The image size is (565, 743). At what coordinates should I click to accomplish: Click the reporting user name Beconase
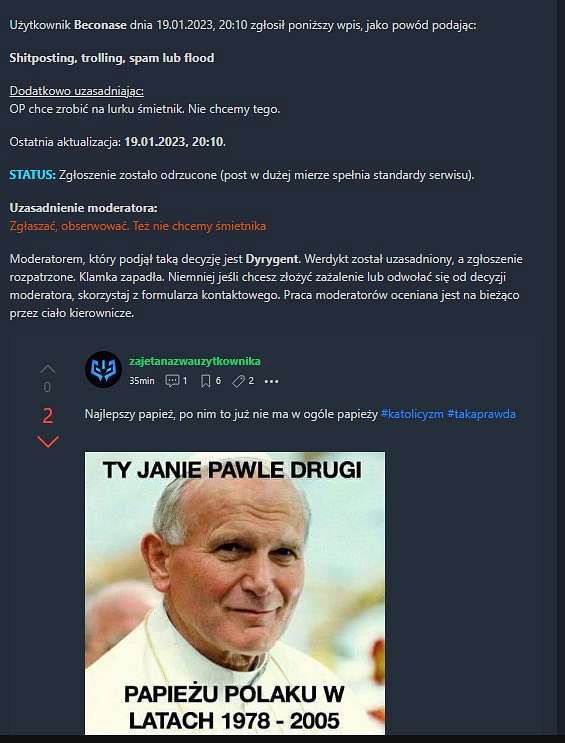pos(100,25)
